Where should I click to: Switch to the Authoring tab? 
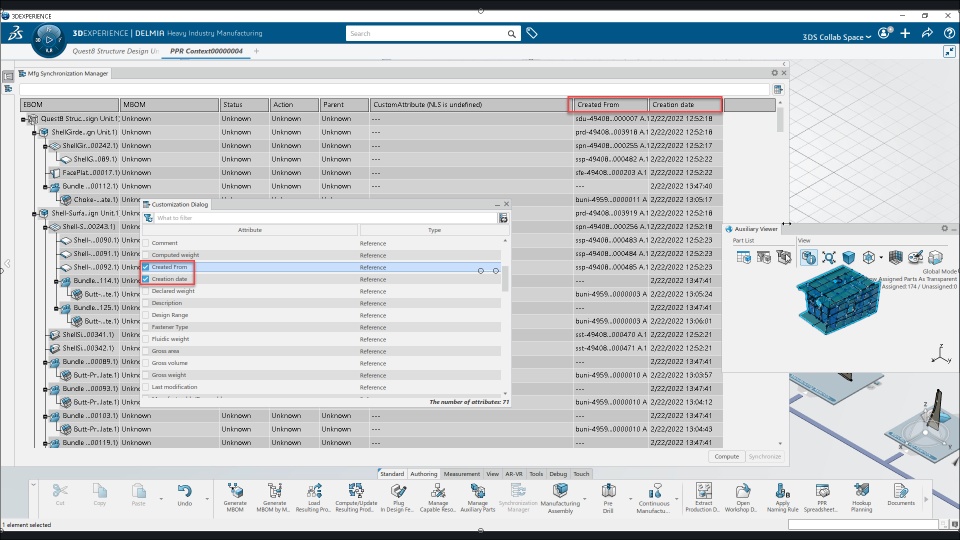tap(424, 474)
